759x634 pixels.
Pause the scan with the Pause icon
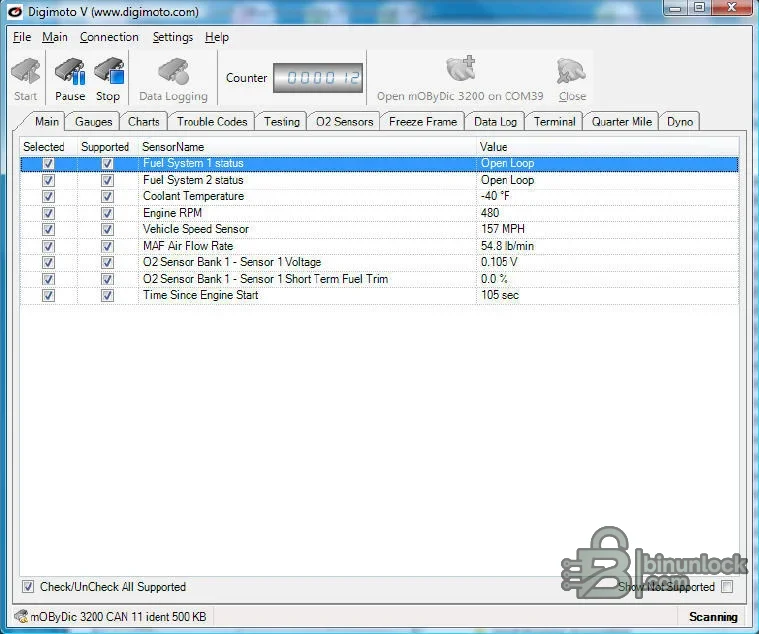70,72
